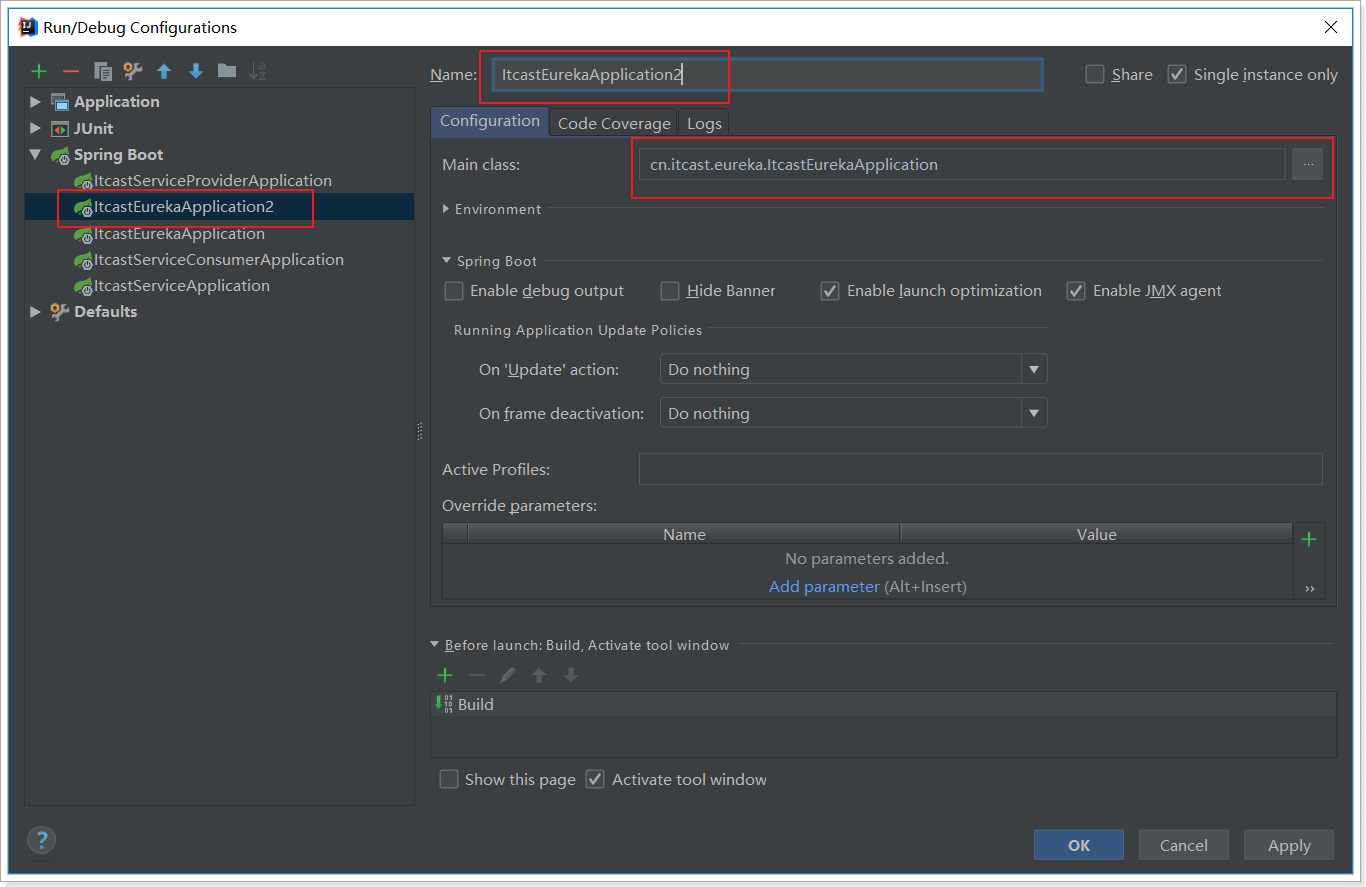Expand the Application node in the tree

pos(36,102)
